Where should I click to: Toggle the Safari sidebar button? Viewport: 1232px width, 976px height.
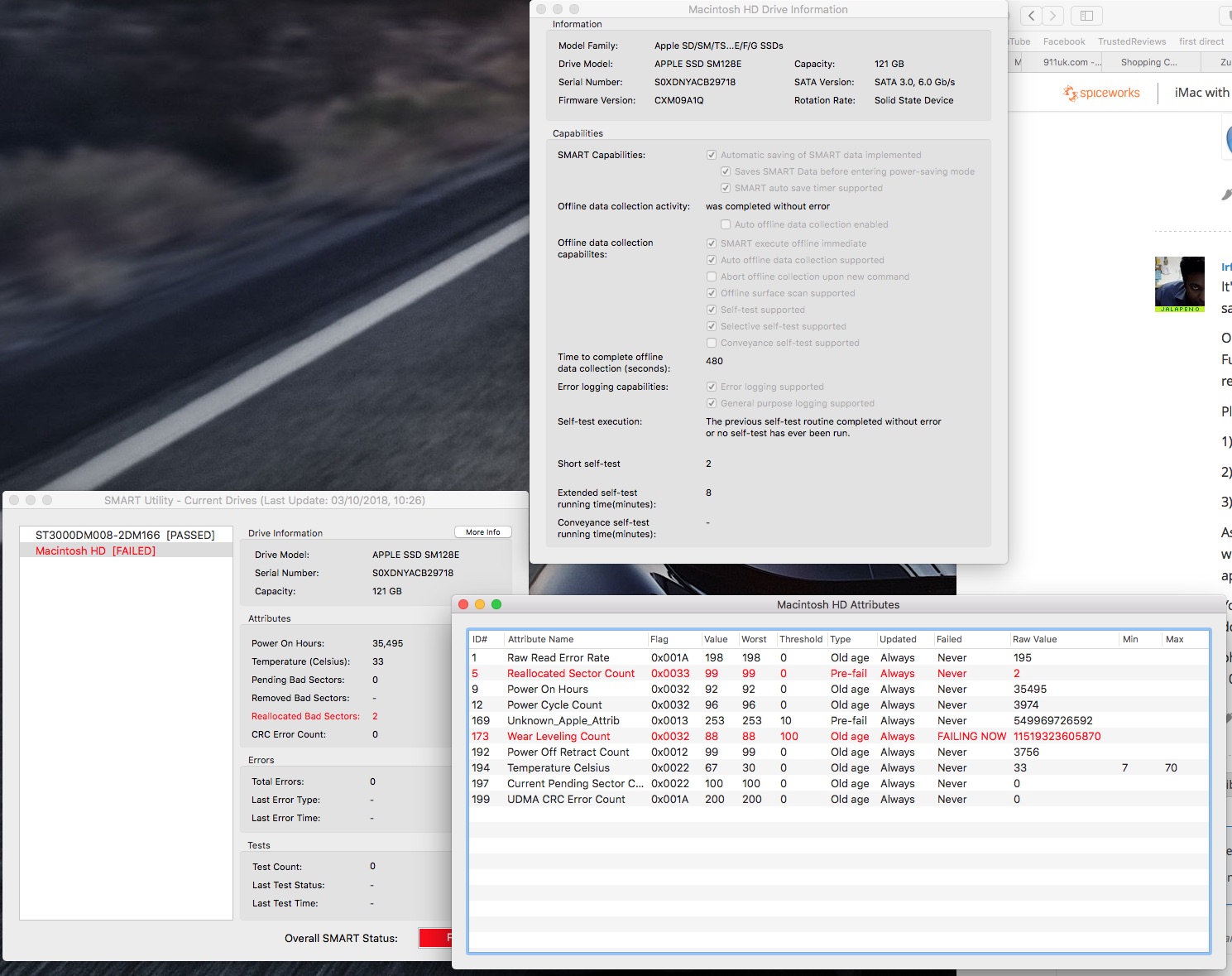pos(1087,16)
